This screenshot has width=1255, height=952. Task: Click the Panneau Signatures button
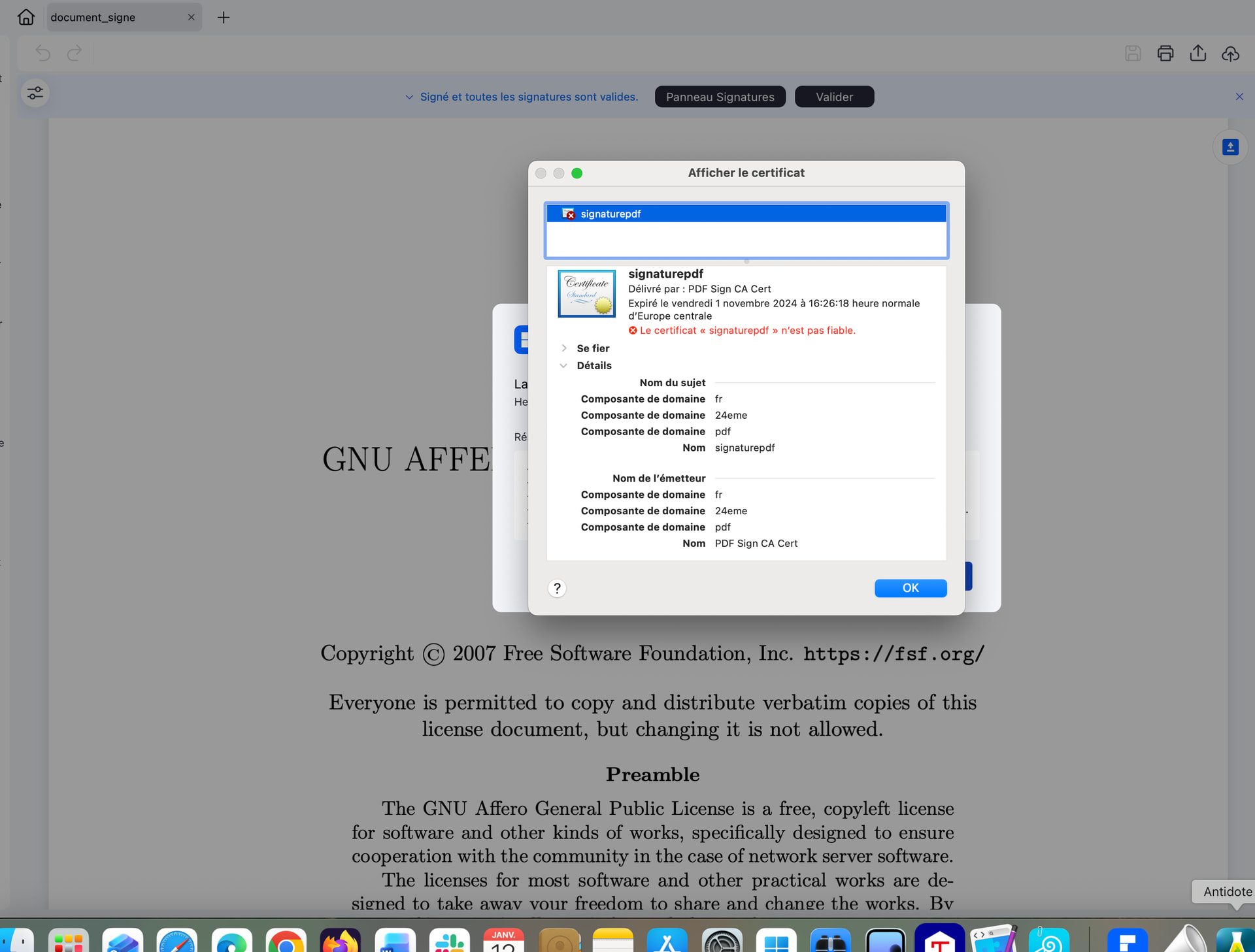pos(720,97)
